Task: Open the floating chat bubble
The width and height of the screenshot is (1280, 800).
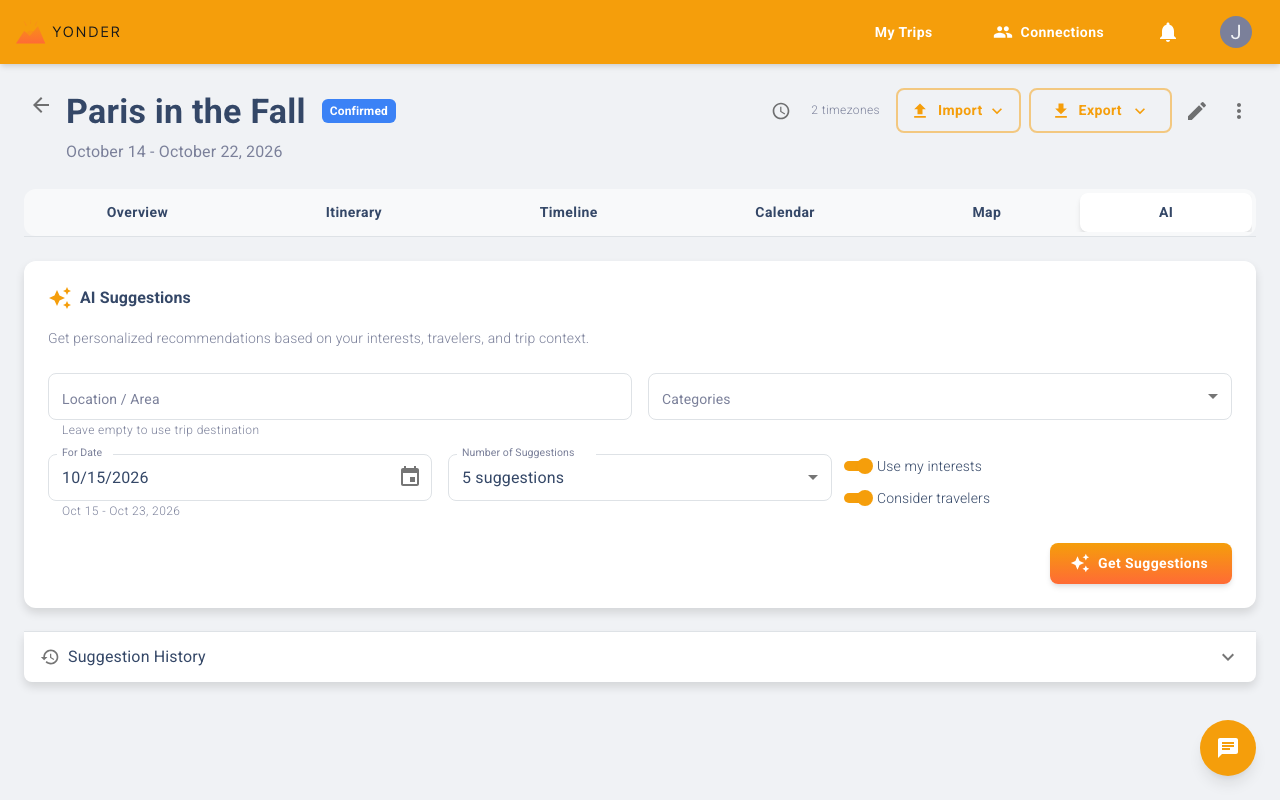Action: coord(1228,748)
